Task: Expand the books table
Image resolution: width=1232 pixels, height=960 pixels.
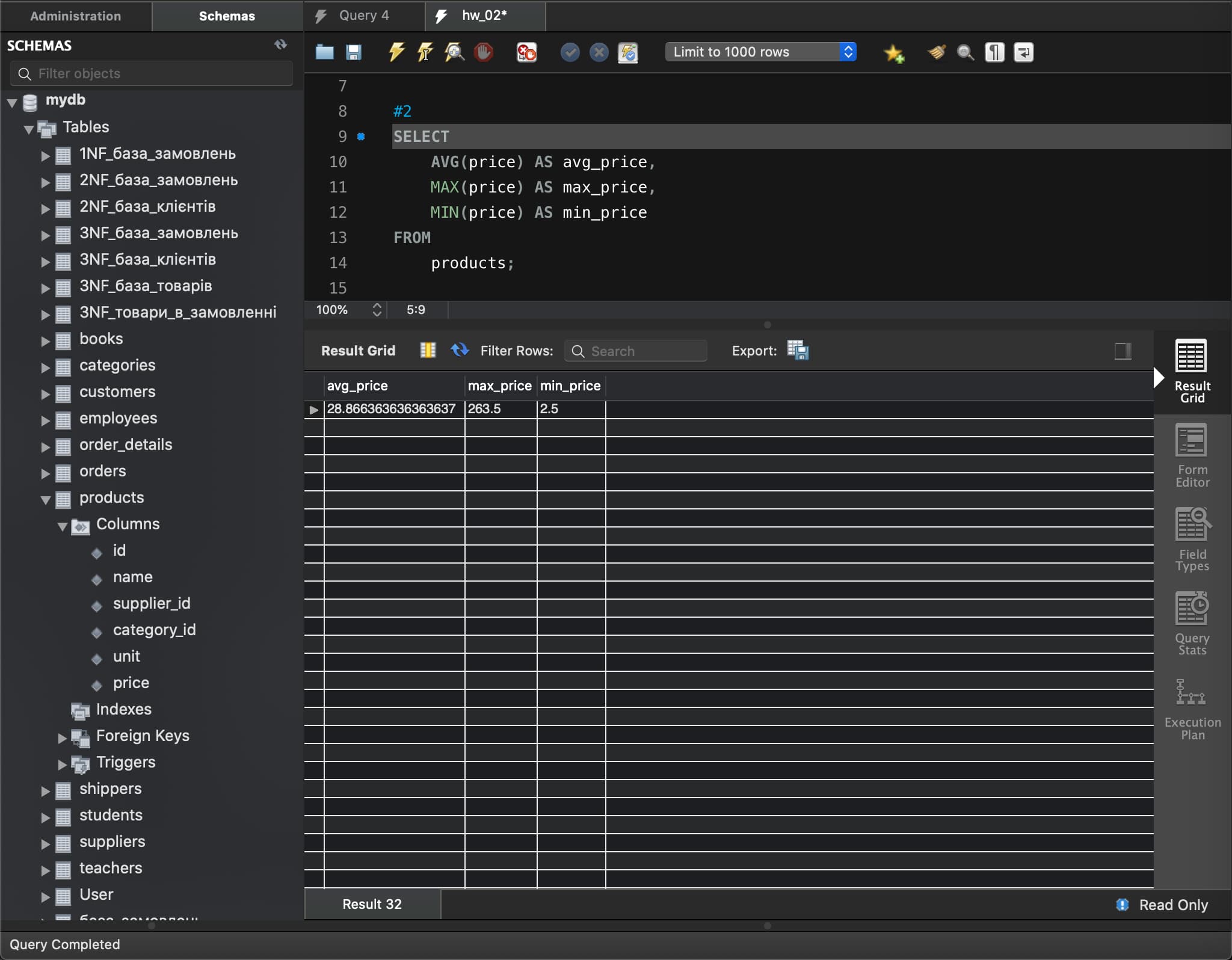Action: [45, 341]
